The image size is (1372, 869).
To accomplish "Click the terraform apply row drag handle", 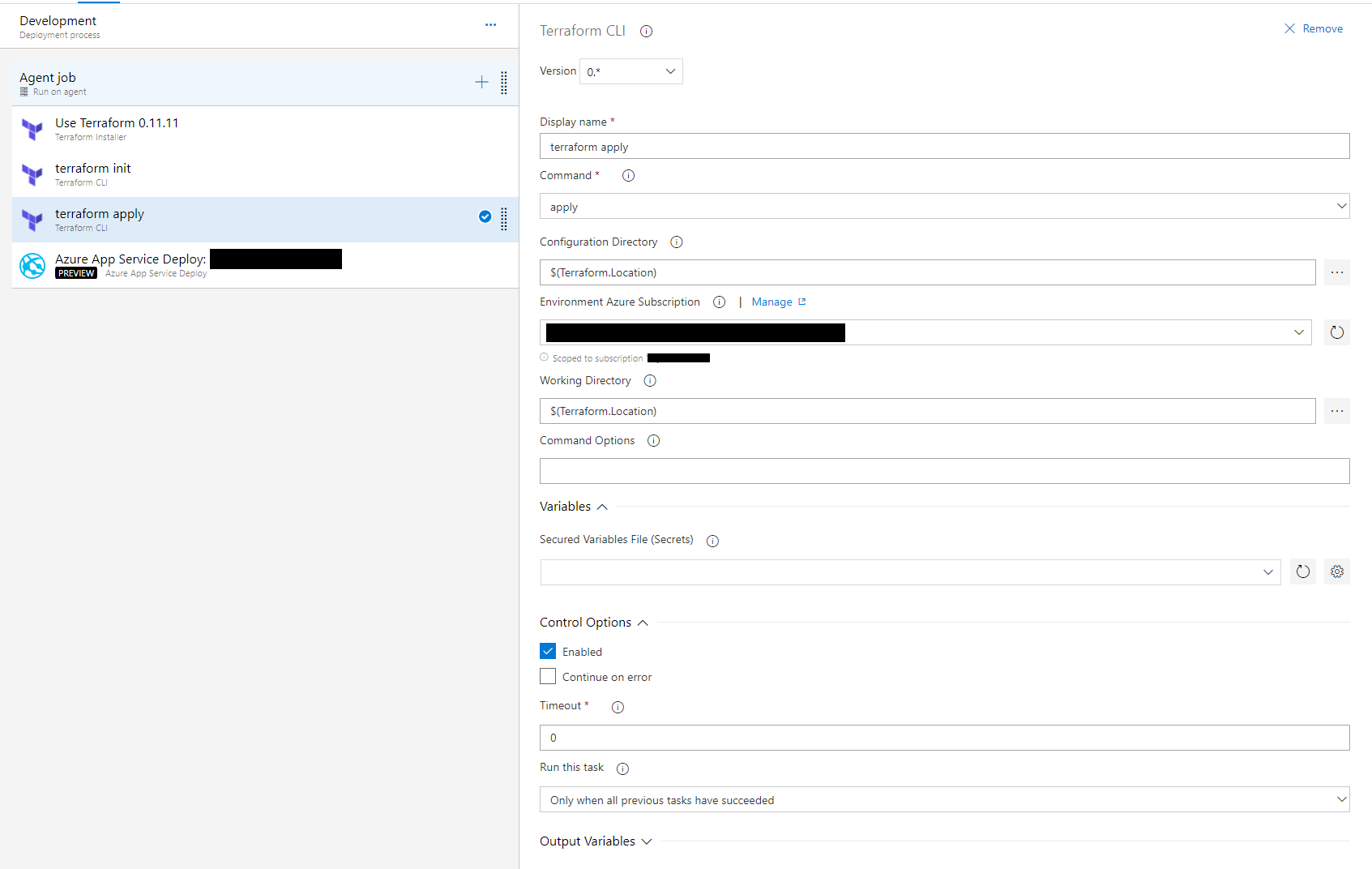I will [504, 219].
